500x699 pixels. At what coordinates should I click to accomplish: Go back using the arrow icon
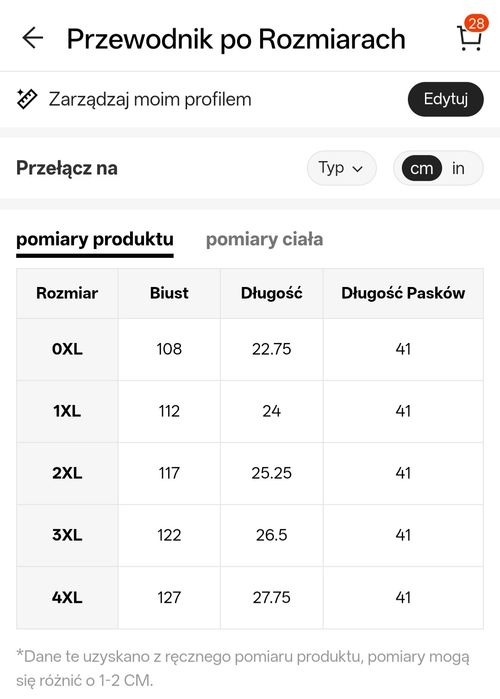click(33, 38)
